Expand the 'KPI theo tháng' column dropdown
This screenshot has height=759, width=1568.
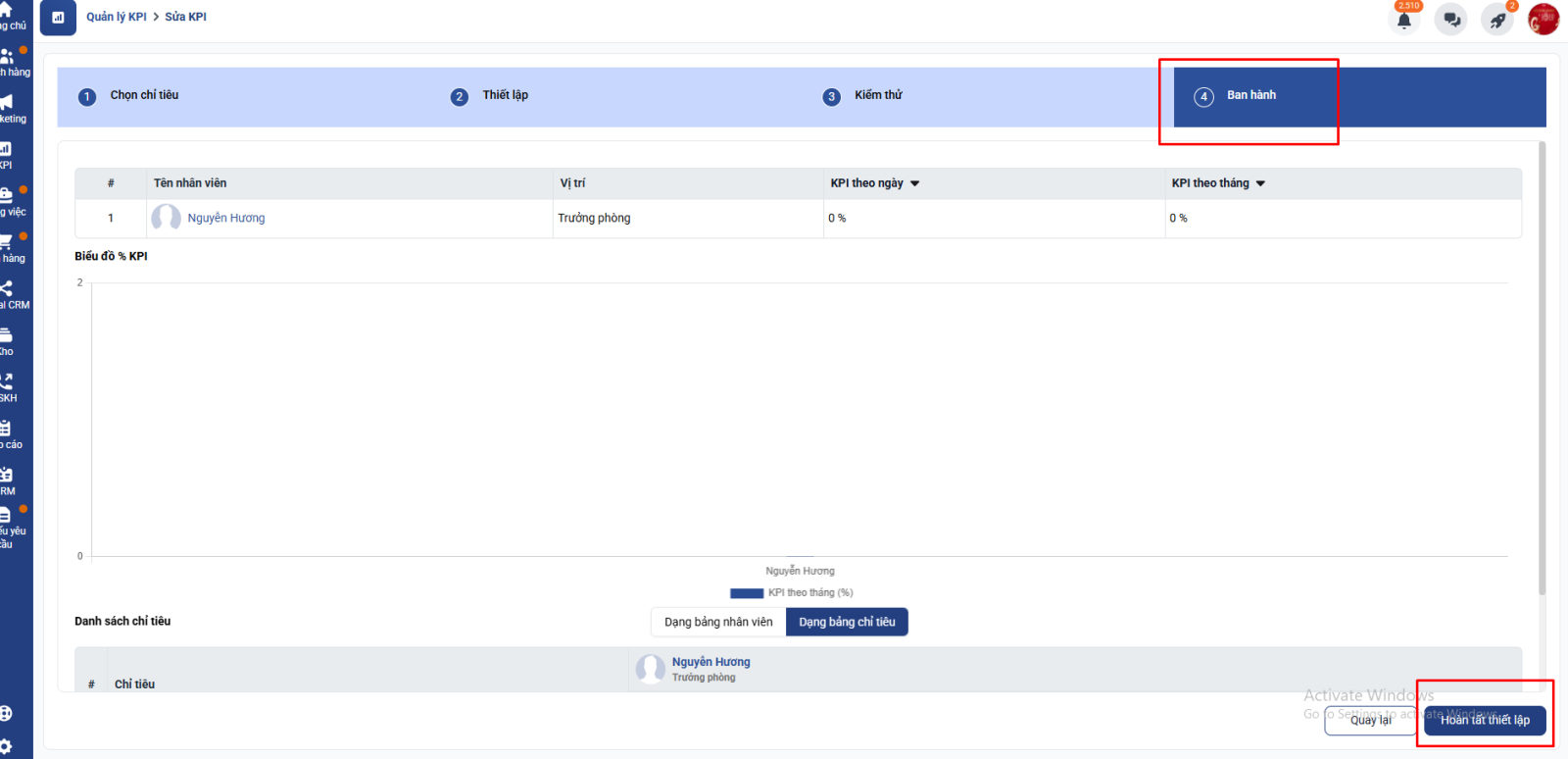(1260, 183)
